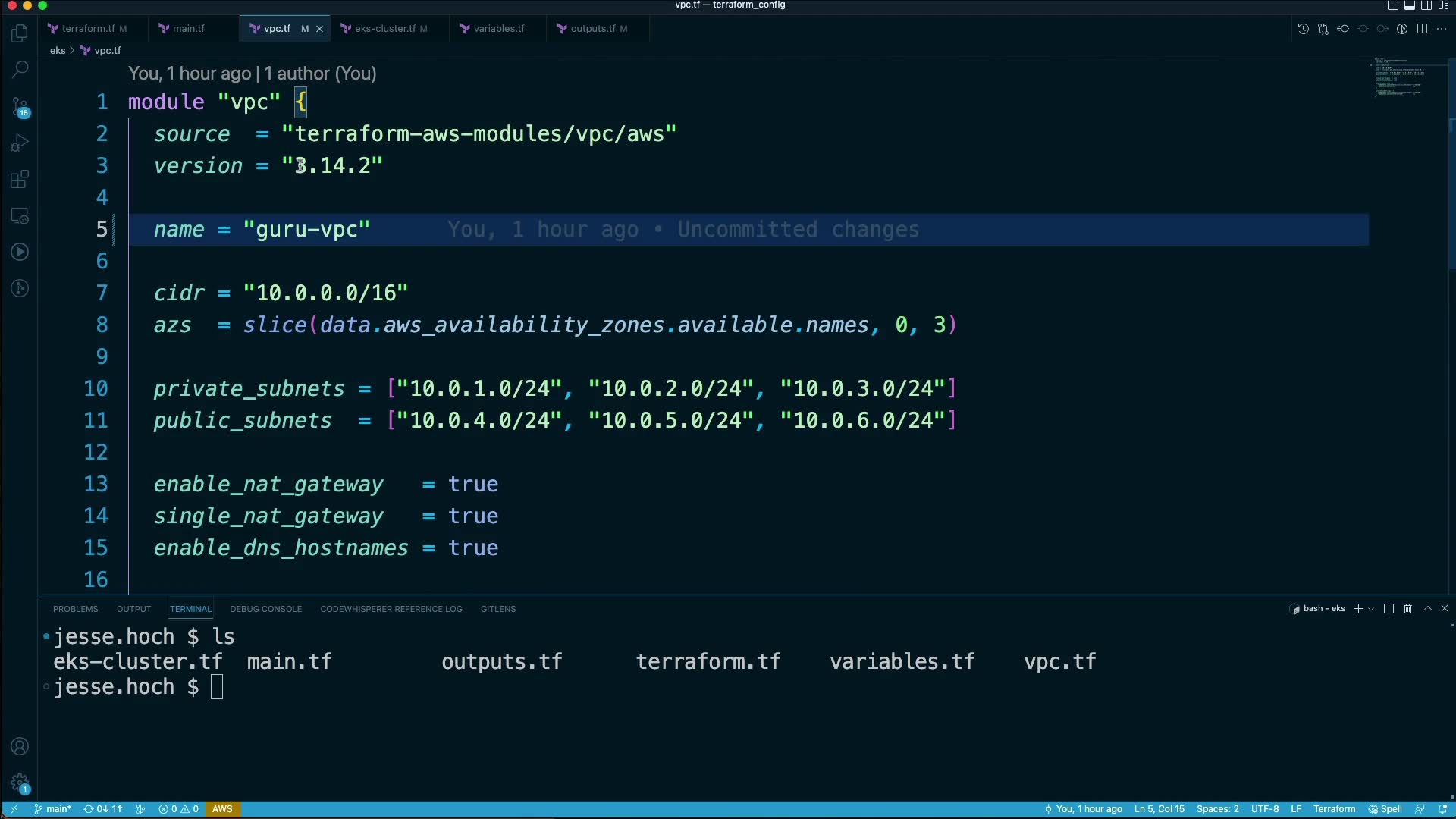Toggle bottom panel visibility in title bar

[1409, 5]
